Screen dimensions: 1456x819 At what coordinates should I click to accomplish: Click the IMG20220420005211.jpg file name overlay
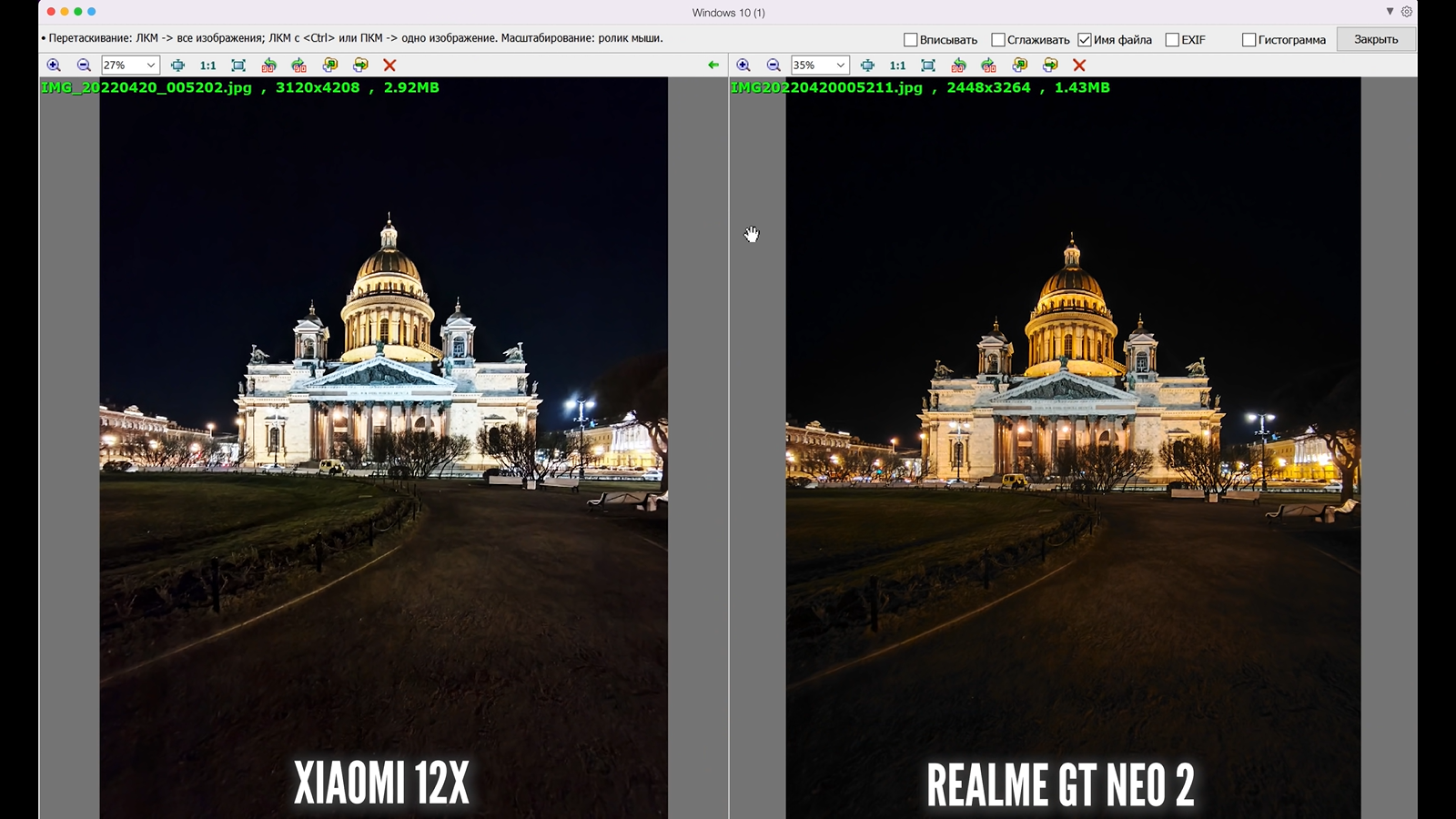[x=826, y=87]
